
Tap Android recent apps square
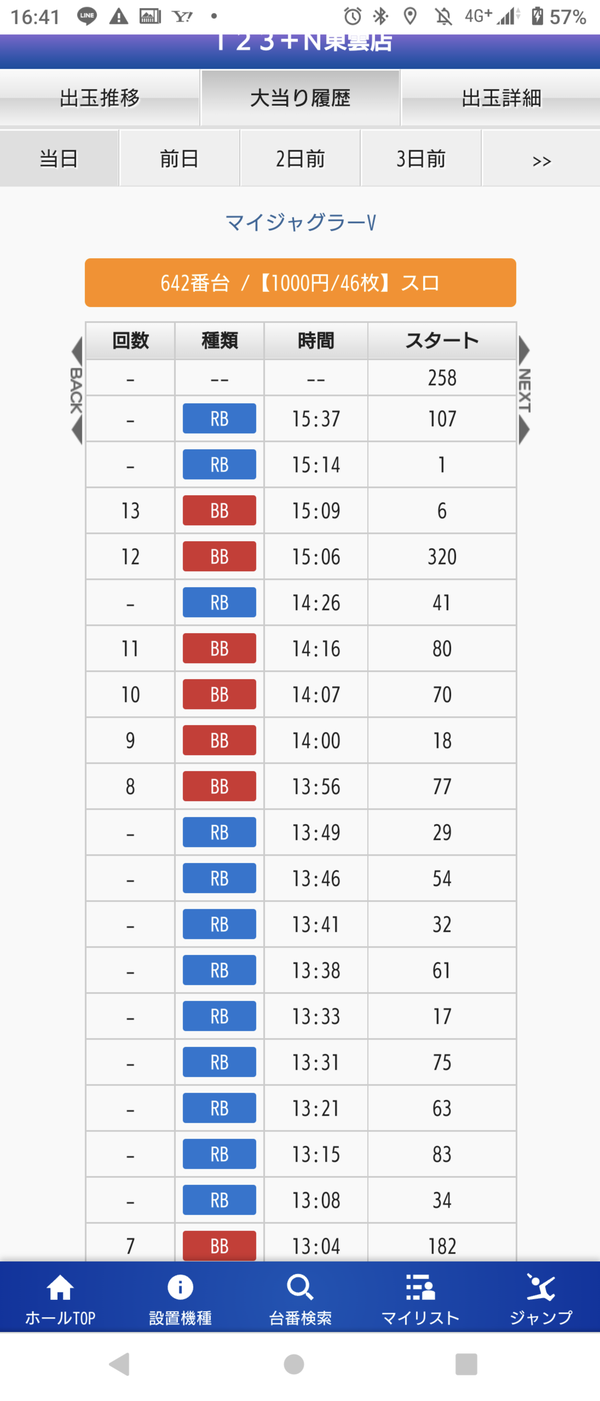466,1364
